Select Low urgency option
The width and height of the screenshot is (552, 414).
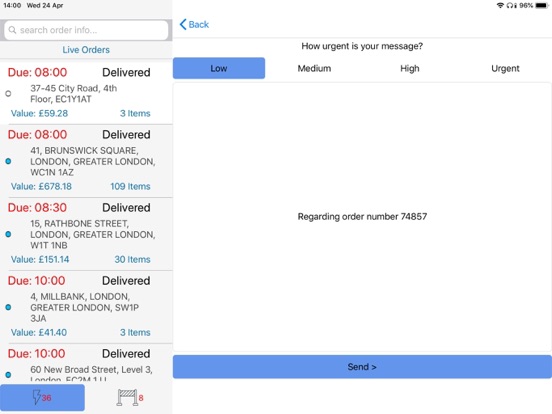(x=219, y=68)
